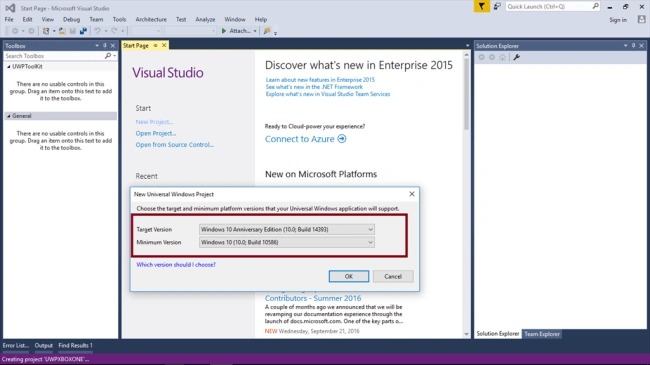Click the Redo toolbar icon
The width and height of the screenshot is (650, 365).
point(114,31)
